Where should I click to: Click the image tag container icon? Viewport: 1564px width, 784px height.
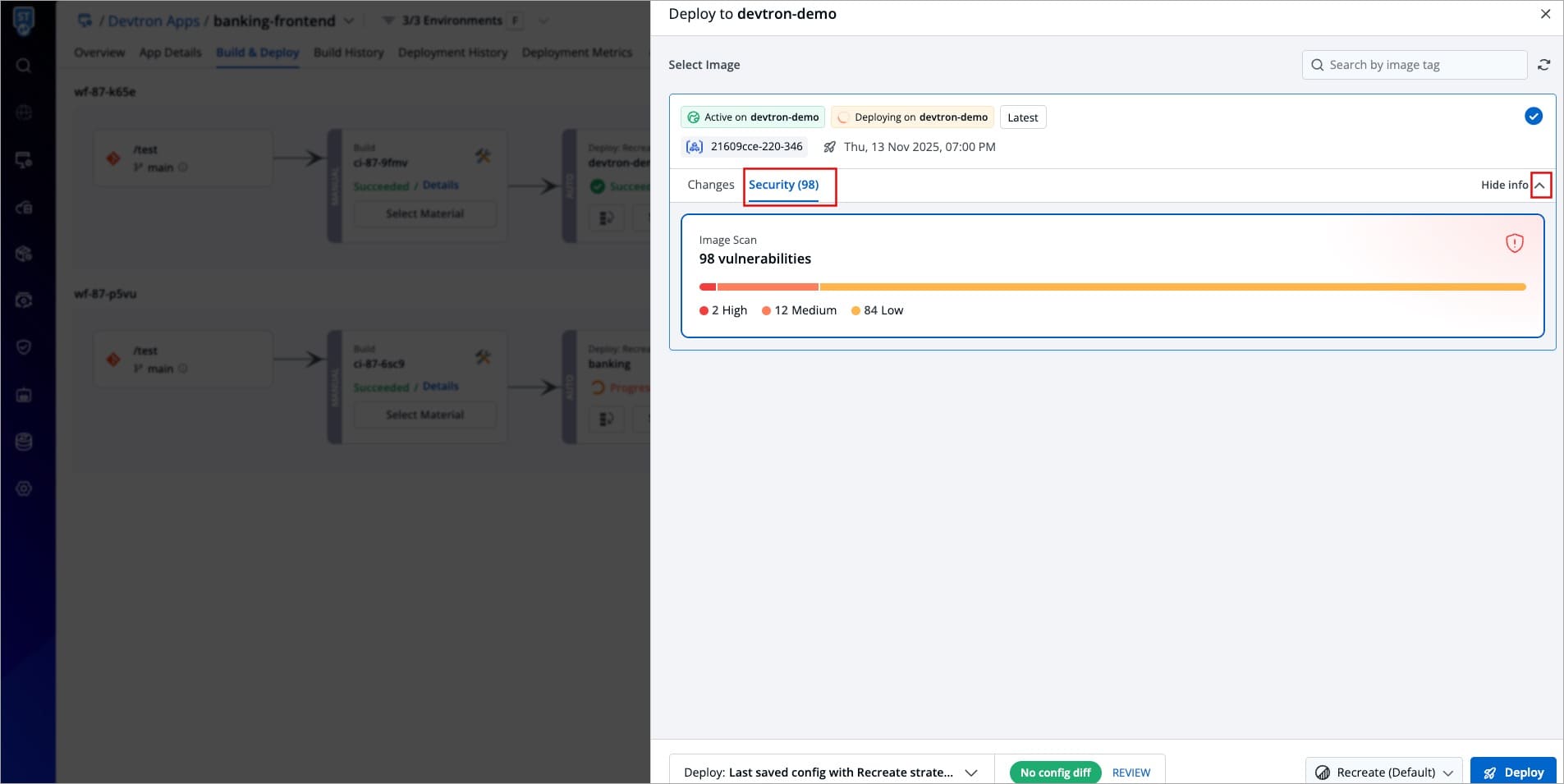pyautogui.click(x=695, y=147)
